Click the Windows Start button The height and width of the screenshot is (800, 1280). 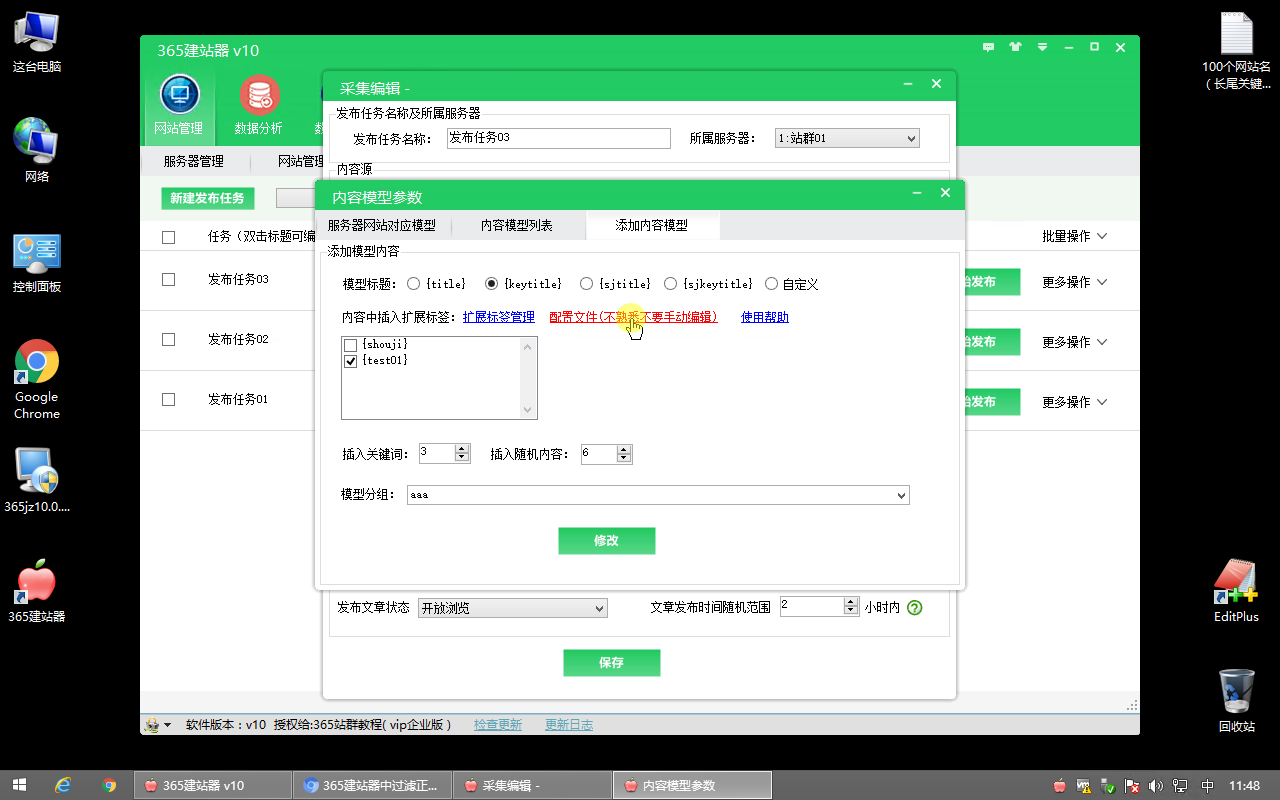coord(19,785)
